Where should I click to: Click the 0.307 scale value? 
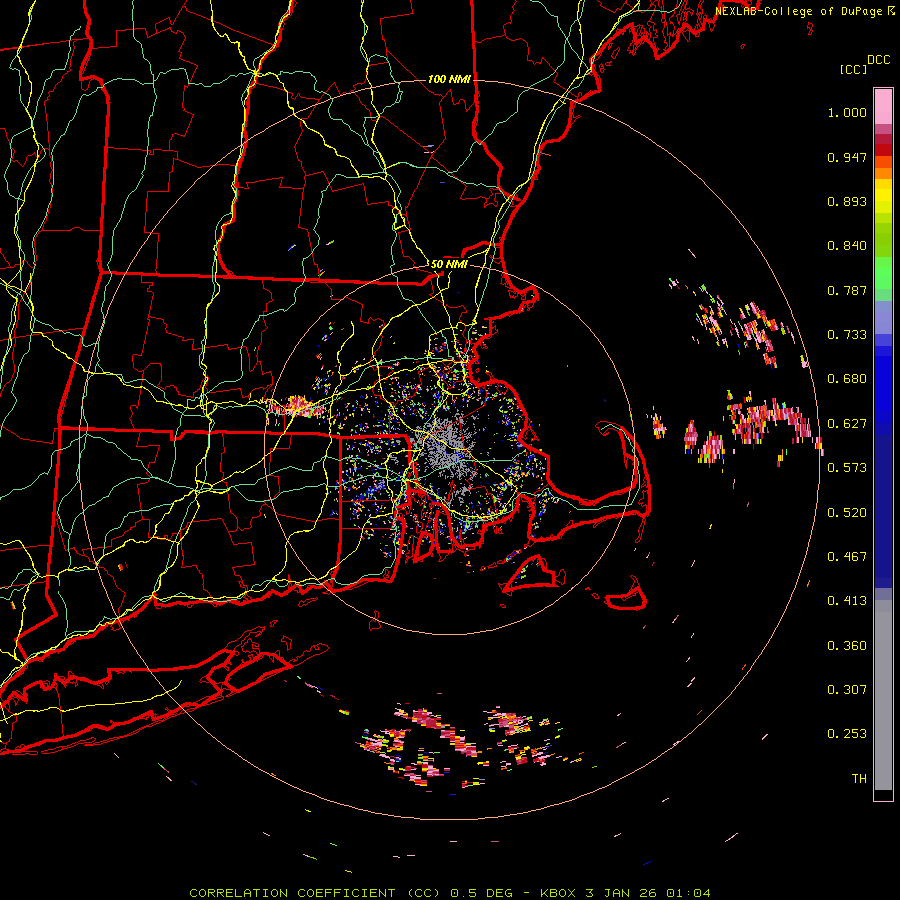(847, 690)
